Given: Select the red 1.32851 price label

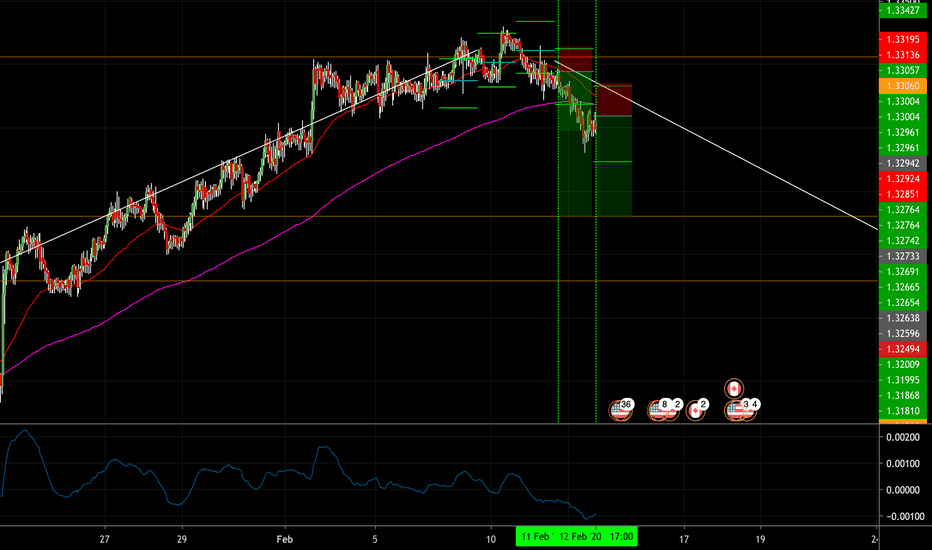Looking at the screenshot, I should pos(903,194).
